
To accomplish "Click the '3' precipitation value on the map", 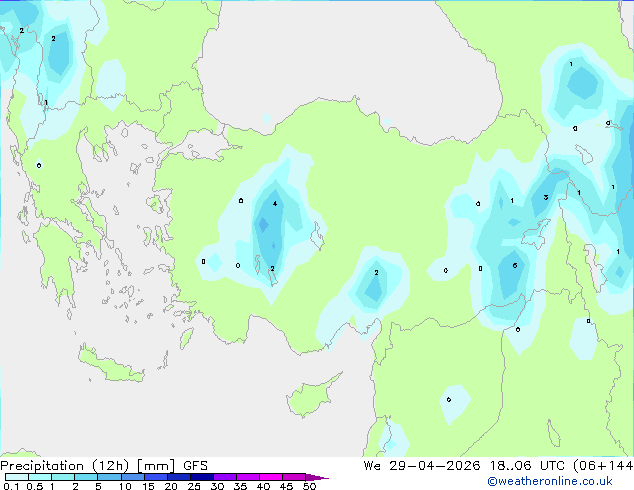I will pyautogui.click(x=546, y=197).
